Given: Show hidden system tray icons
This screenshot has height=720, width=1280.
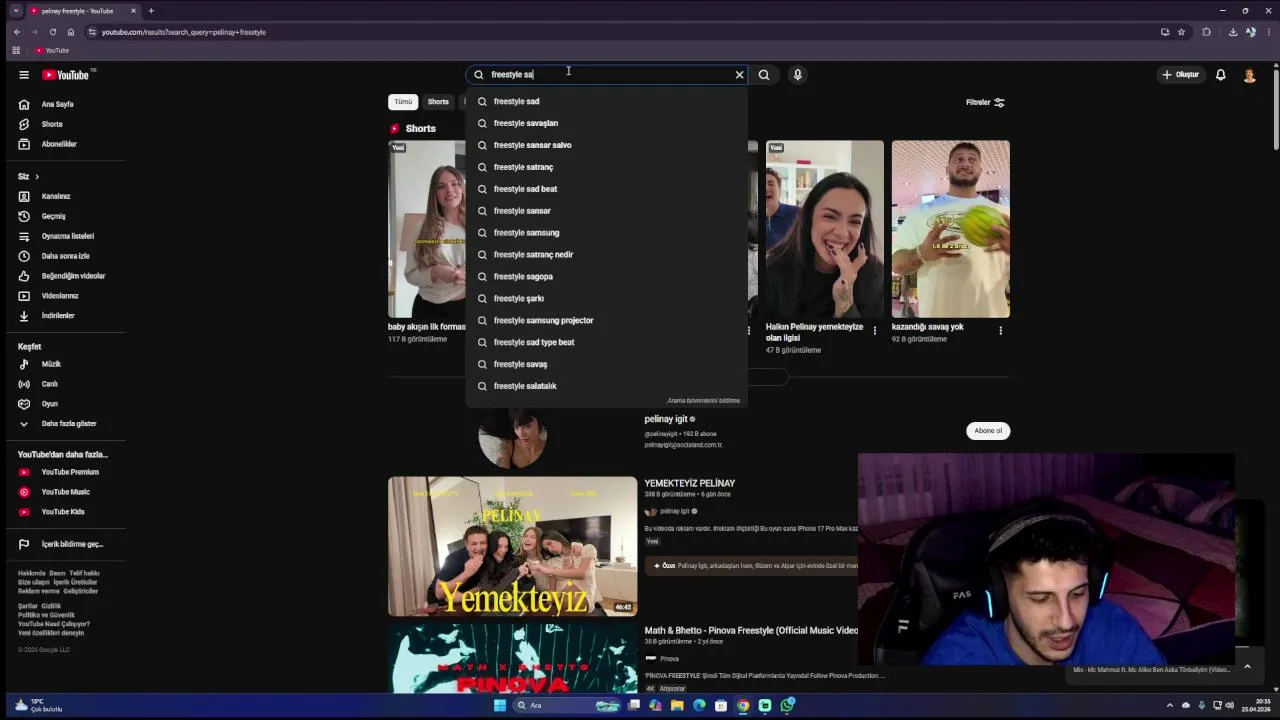Looking at the screenshot, I should [x=1169, y=705].
